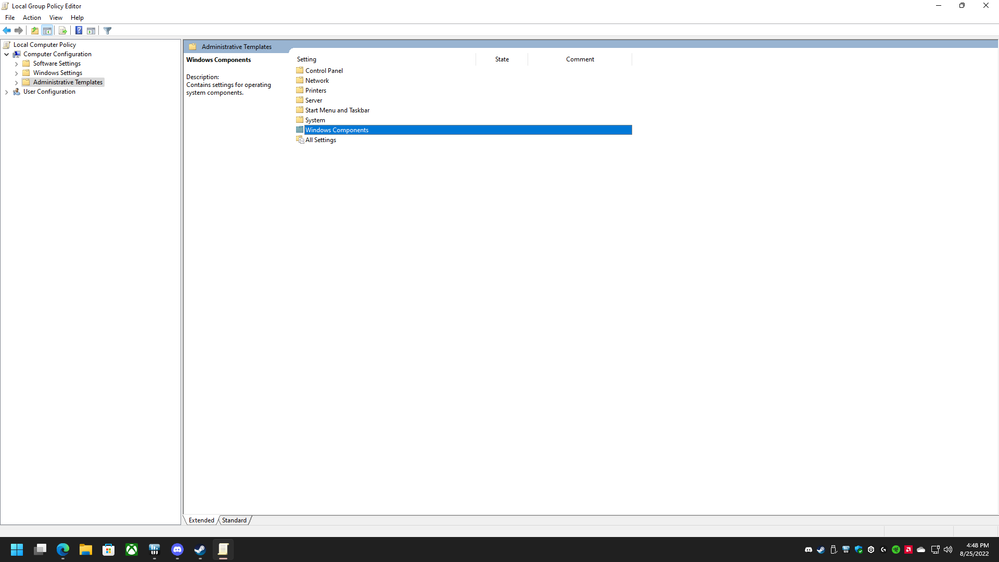Open Microsoft Store from the taskbar
The width and height of the screenshot is (999, 562).
coord(109,549)
